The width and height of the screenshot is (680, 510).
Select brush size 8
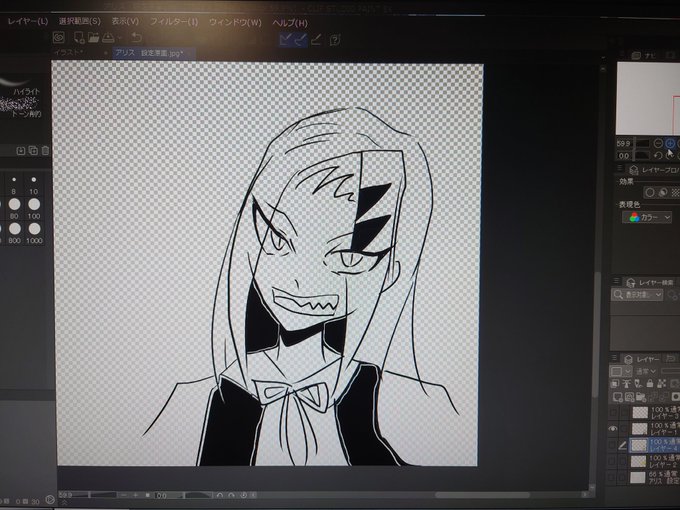coord(14,185)
